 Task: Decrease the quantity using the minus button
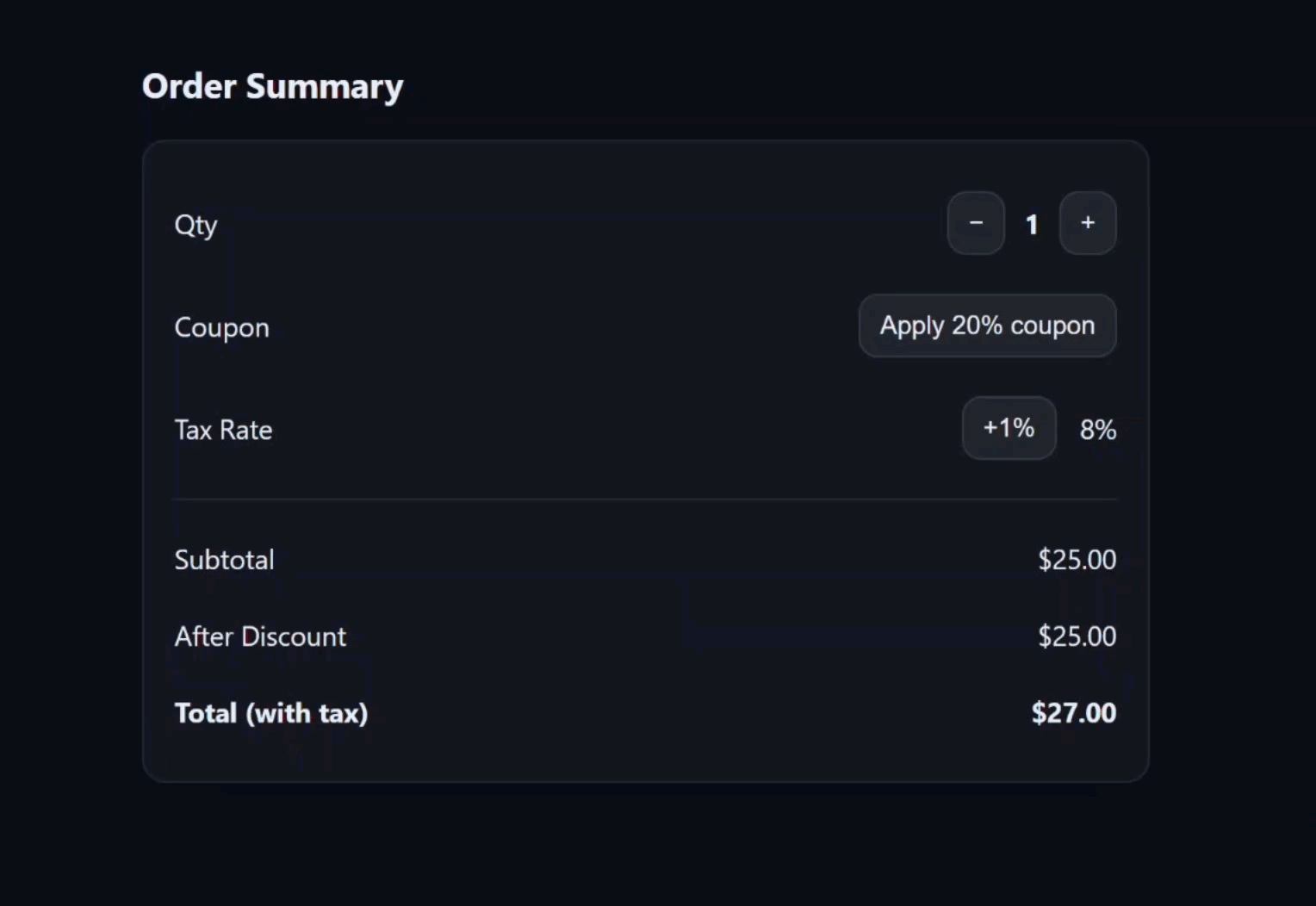(x=975, y=223)
